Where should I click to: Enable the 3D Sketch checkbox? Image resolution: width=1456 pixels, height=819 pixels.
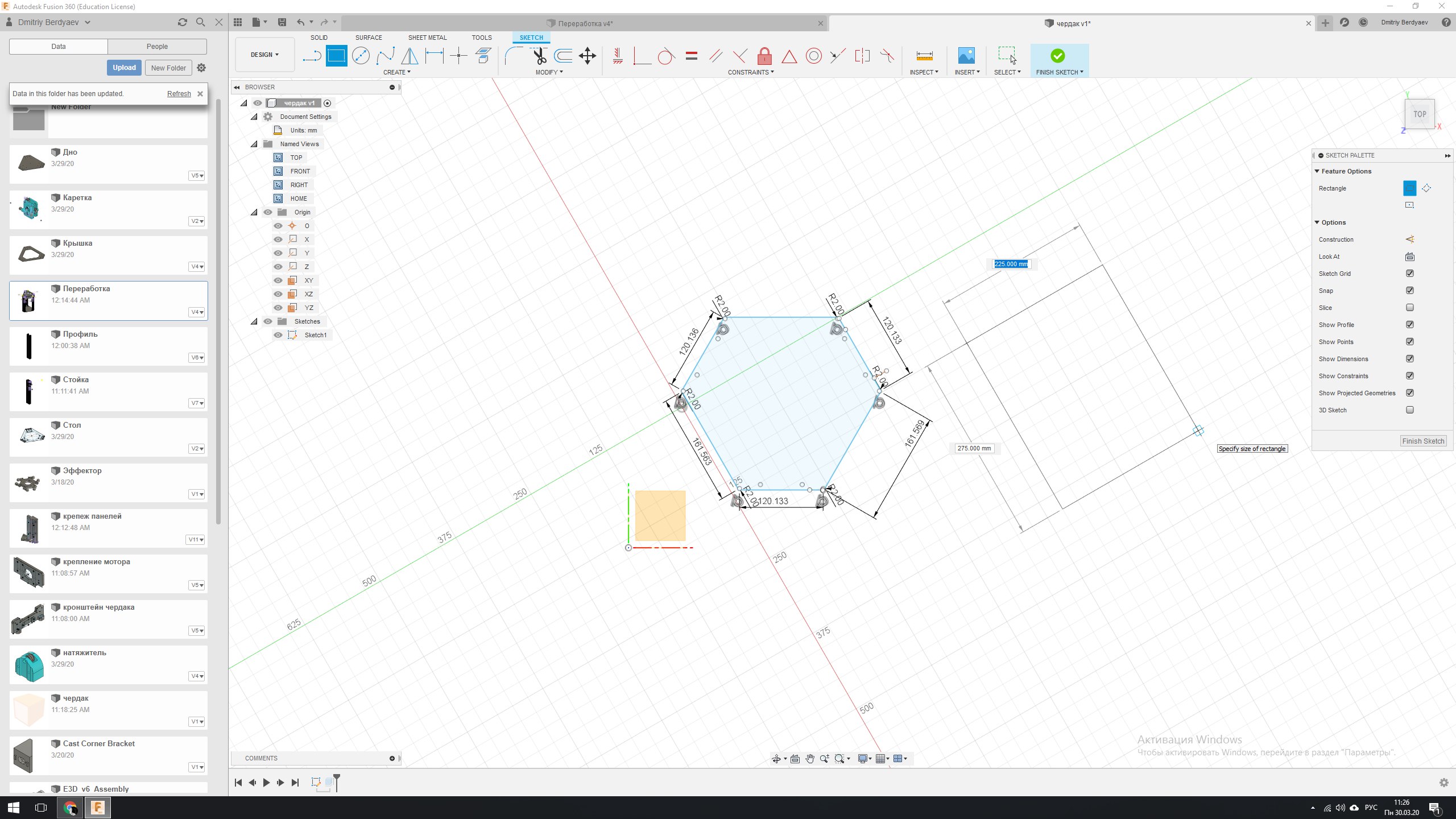pyautogui.click(x=1410, y=410)
